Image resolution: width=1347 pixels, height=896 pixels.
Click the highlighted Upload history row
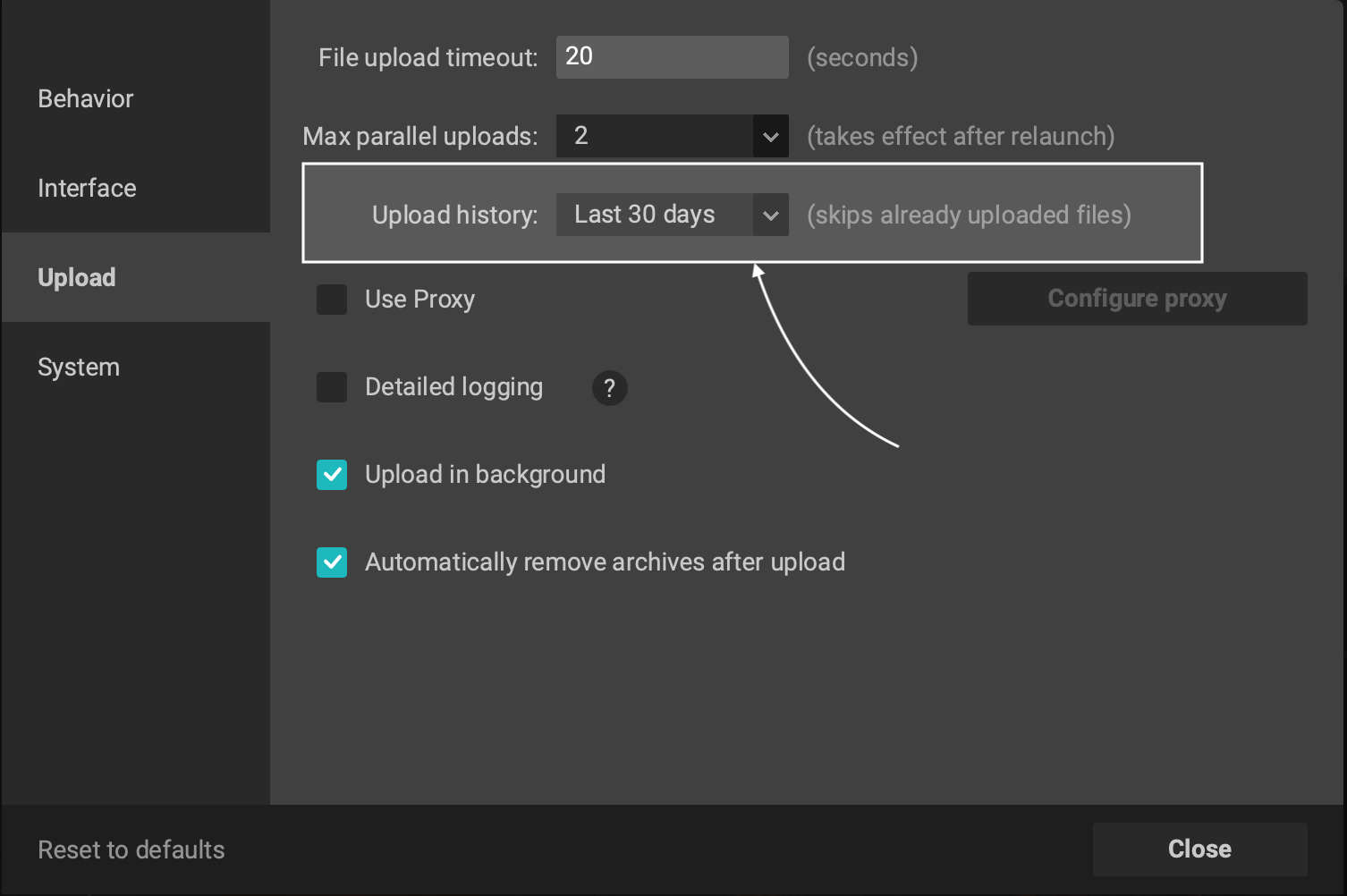[x=751, y=213]
